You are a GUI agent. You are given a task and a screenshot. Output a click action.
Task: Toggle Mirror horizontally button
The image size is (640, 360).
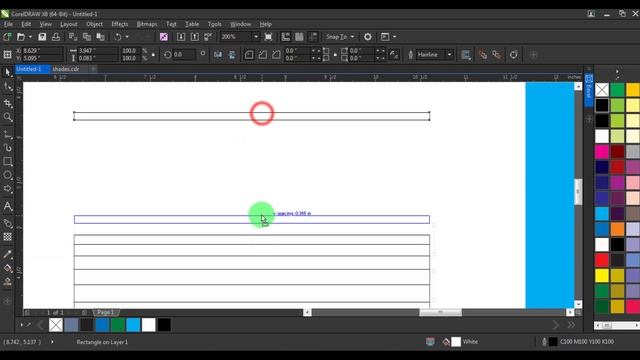(218, 54)
